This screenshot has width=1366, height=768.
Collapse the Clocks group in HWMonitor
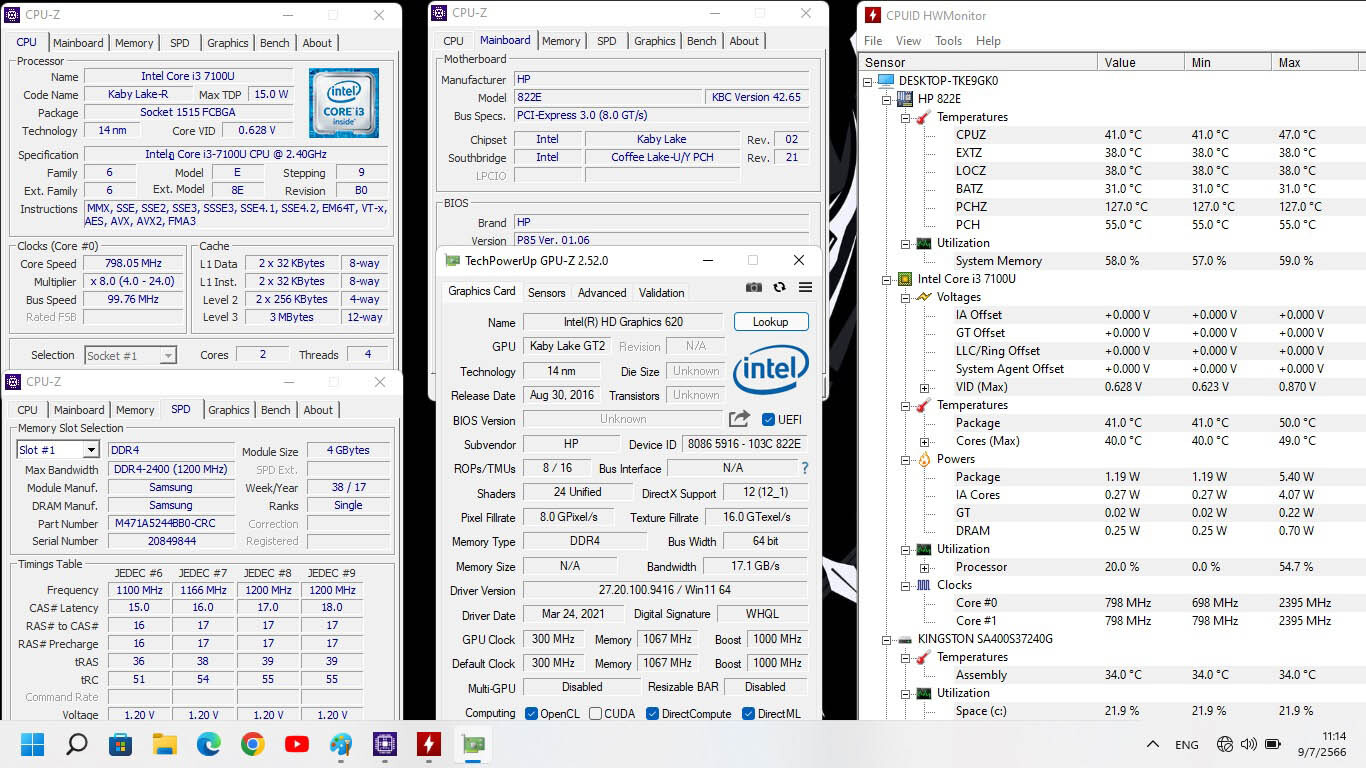905,585
